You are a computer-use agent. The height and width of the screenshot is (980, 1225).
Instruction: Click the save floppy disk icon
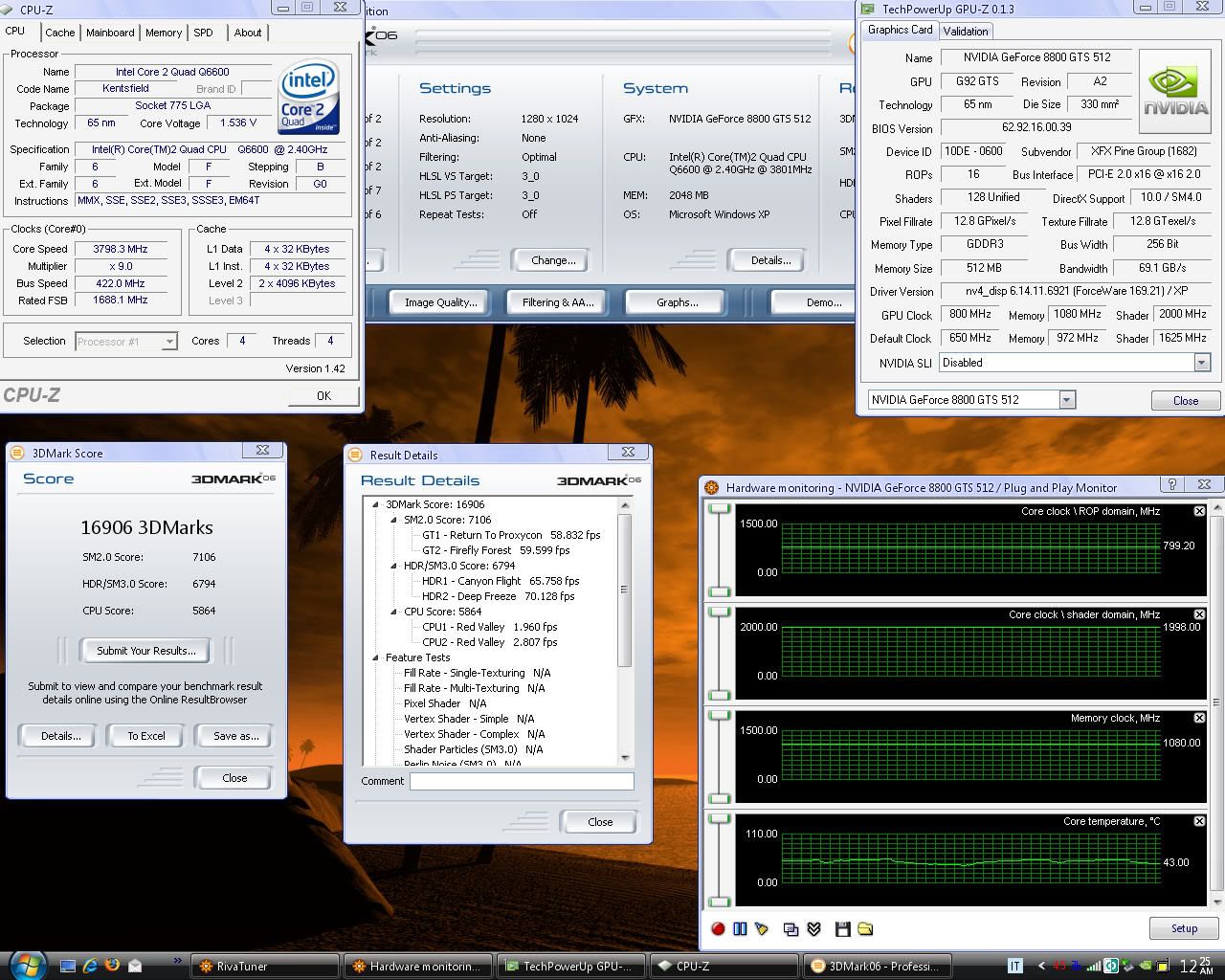point(842,928)
